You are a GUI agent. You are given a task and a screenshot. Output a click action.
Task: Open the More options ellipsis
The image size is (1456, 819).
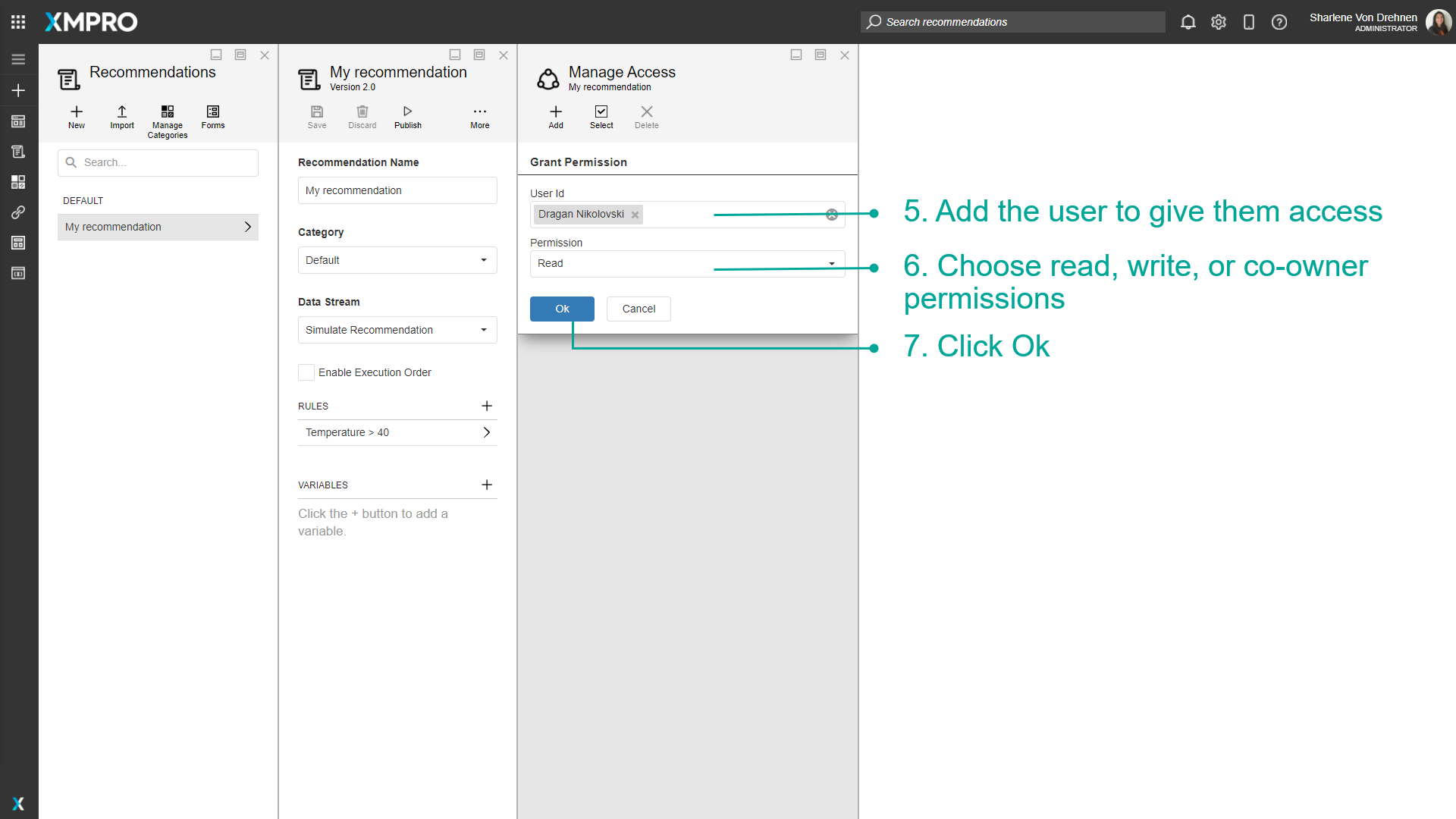[479, 116]
